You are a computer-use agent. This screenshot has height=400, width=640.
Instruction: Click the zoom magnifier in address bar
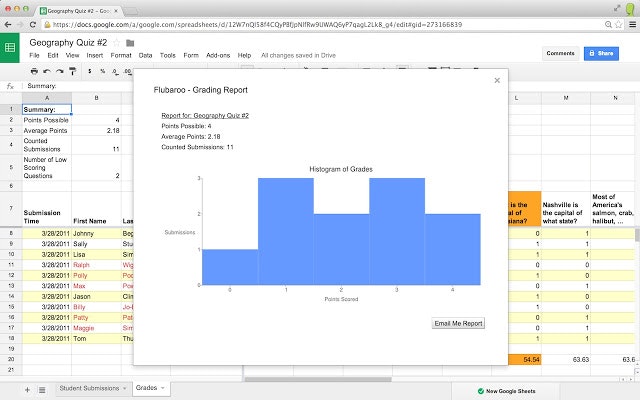pyautogui.click(x=608, y=24)
